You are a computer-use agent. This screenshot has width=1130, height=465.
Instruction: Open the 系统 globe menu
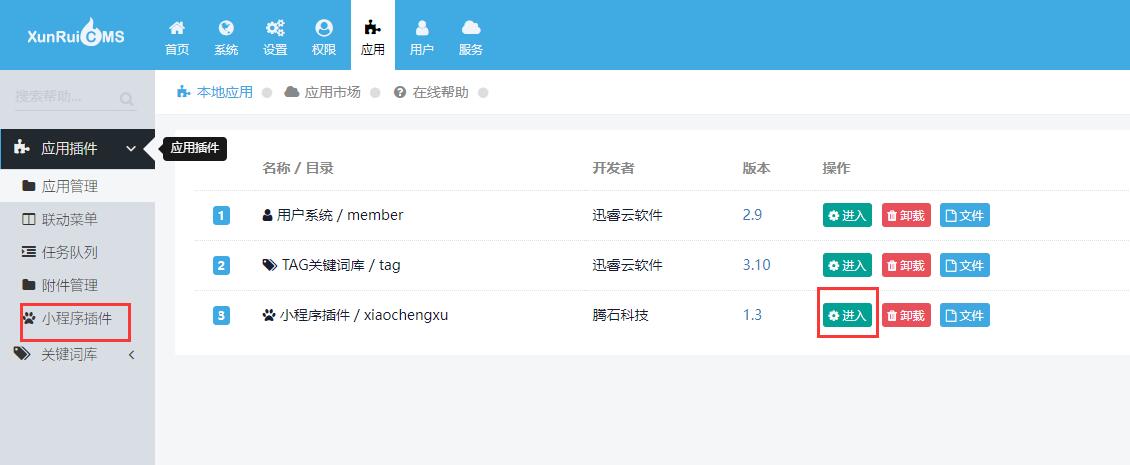coord(226,38)
